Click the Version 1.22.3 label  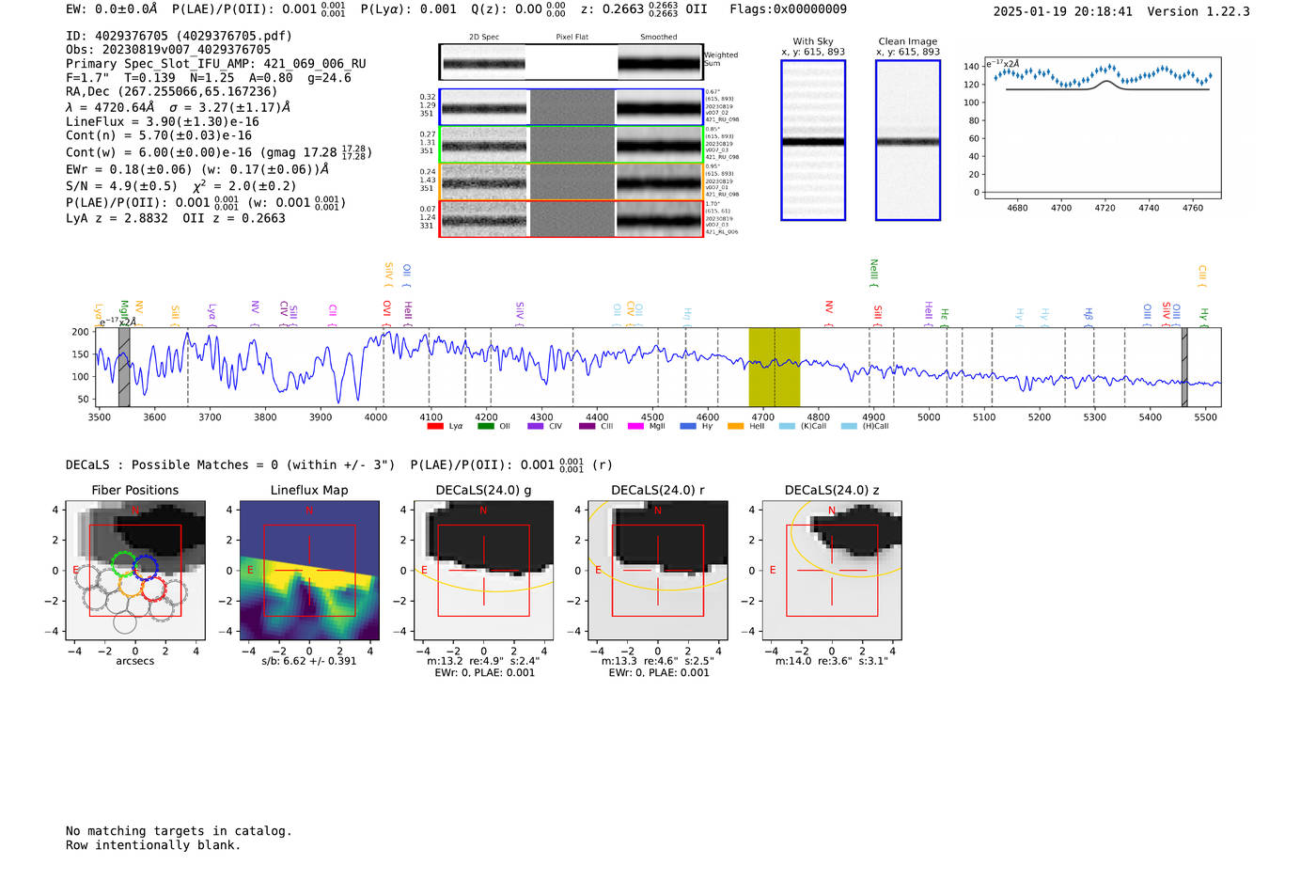click(x=1199, y=12)
